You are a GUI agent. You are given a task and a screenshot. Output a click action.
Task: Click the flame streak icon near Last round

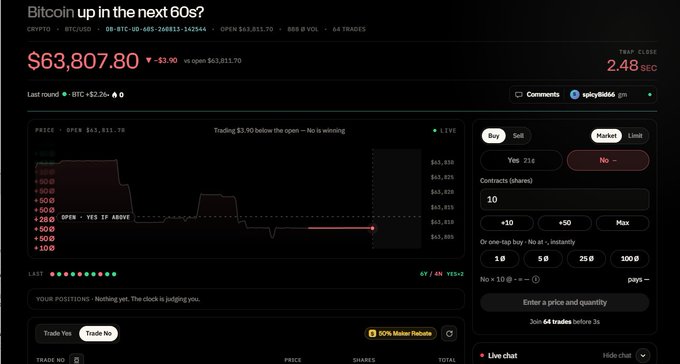pos(114,95)
